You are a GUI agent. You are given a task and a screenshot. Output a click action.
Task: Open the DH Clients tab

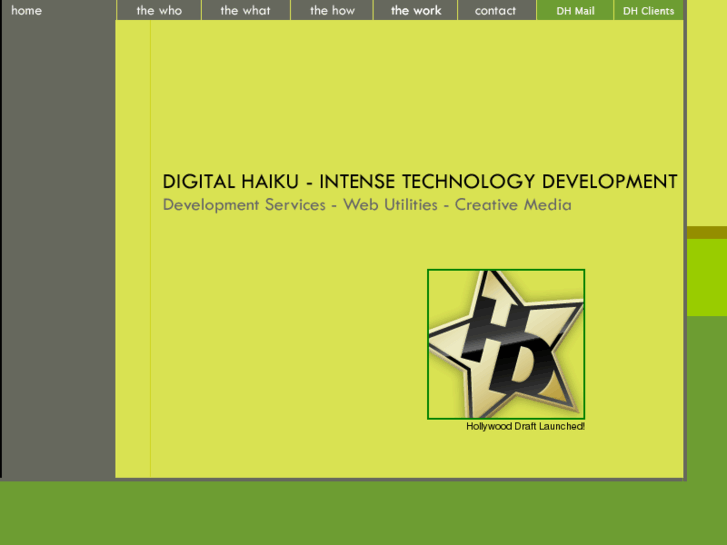648,10
